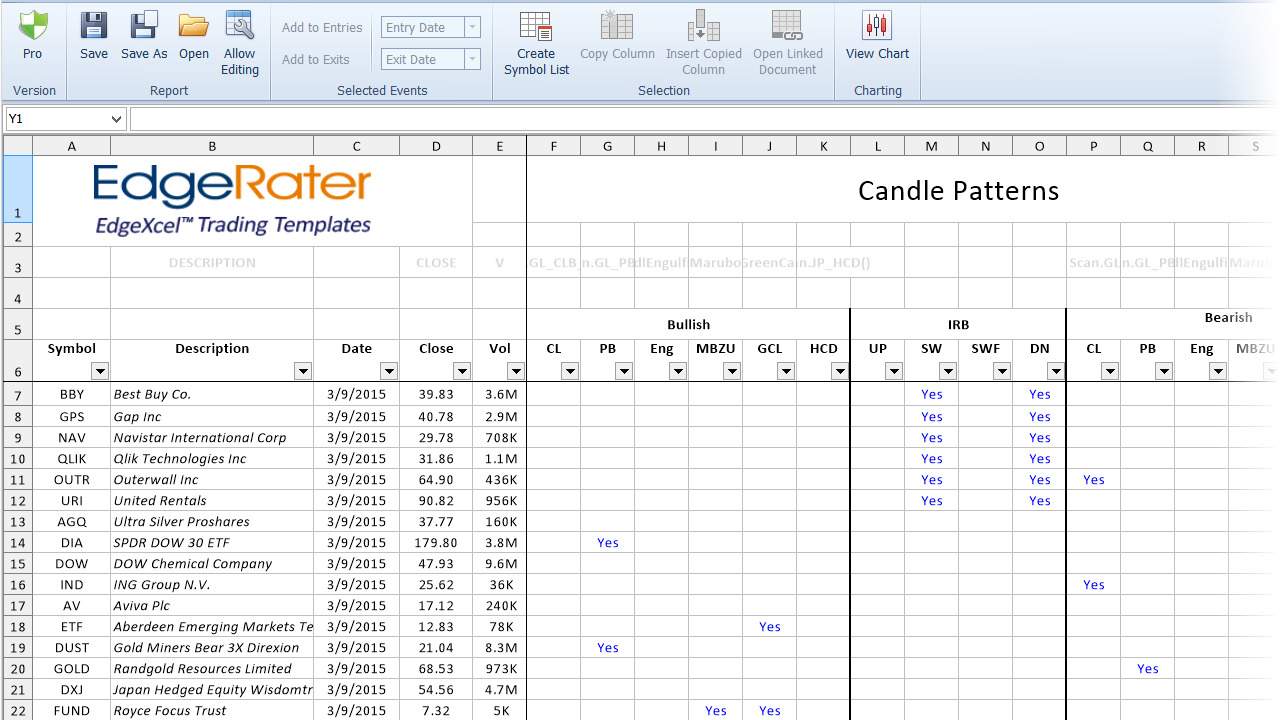This screenshot has height=720, width=1280.
Task: Select row header 7
Action: [x=18, y=394]
